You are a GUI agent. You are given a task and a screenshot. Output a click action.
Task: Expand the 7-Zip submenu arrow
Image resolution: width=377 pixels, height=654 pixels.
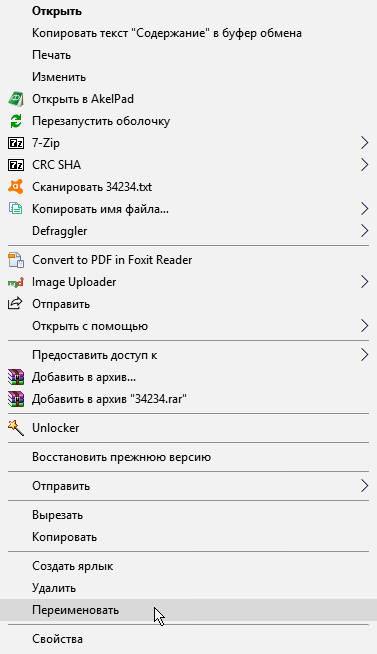(364, 143)
